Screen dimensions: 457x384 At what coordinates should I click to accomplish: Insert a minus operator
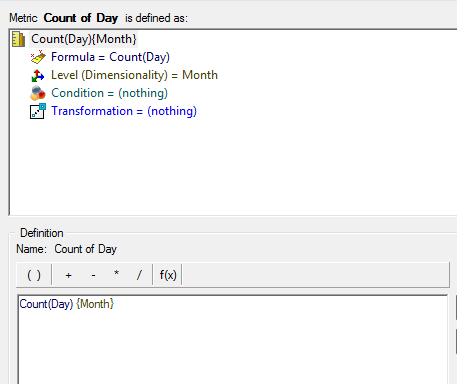click(x=93, y=275)
